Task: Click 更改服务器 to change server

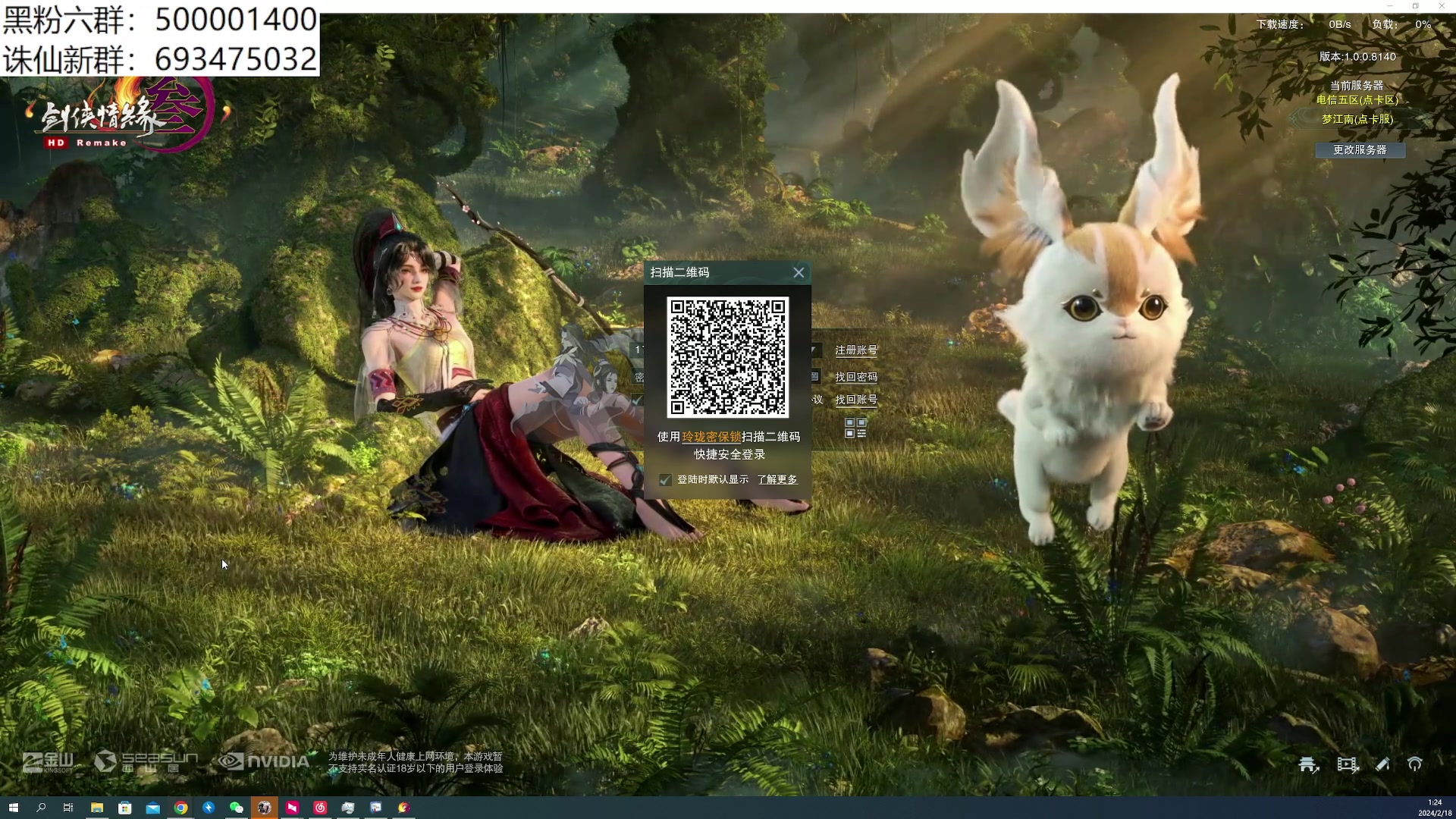Action: click(1360, 150)
